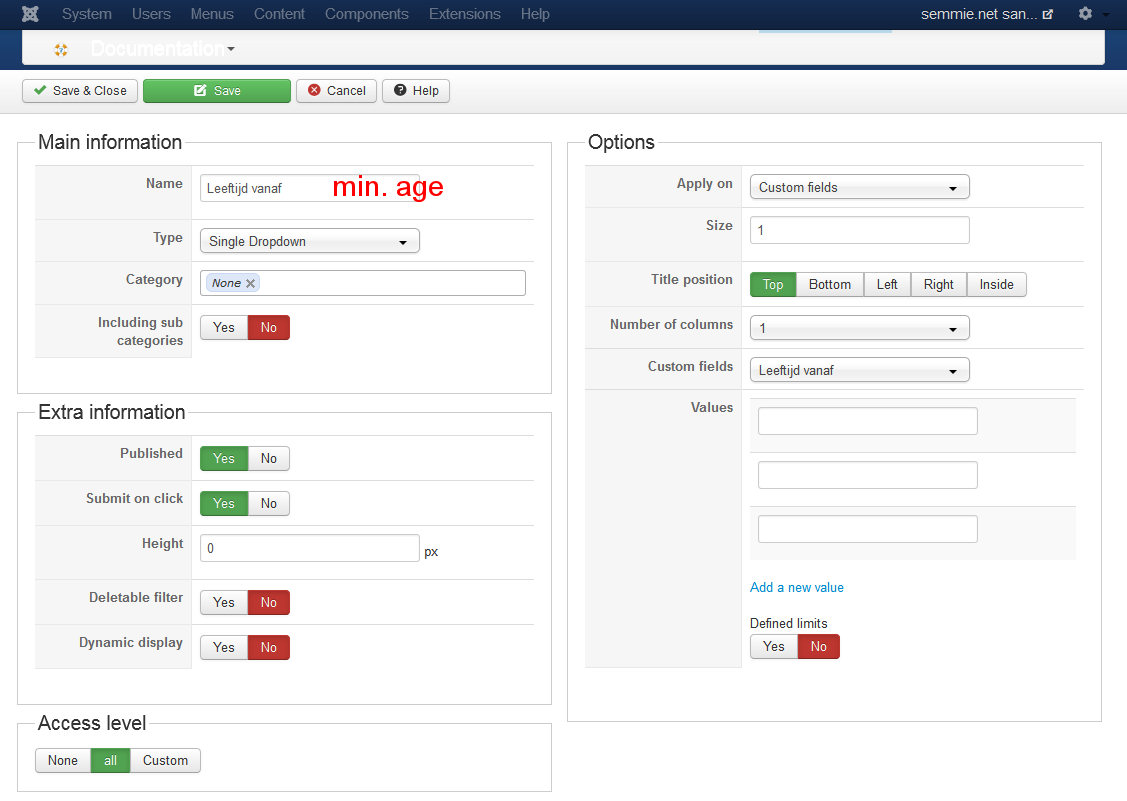Select all access level
This screenshot has height=801, width=1127.
pos(110,760)
